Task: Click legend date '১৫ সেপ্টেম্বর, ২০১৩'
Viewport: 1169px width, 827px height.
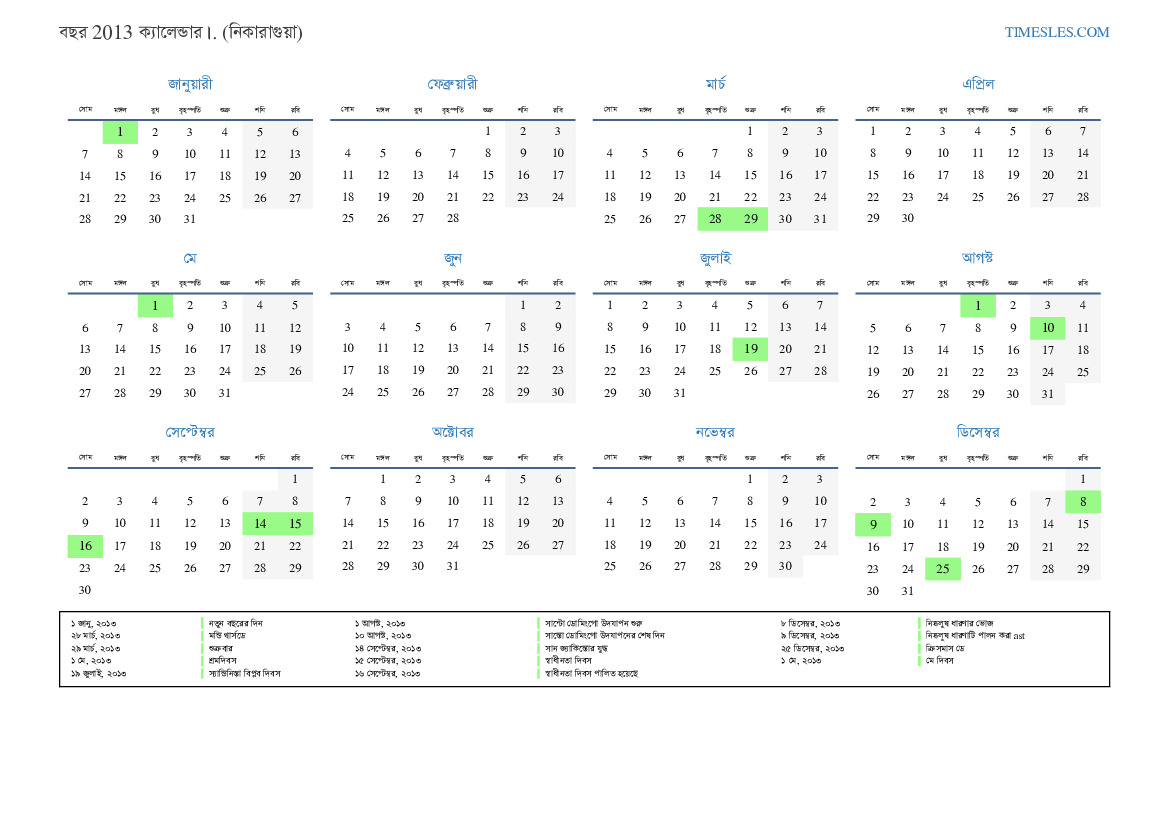Action: (x=388, y=661)
